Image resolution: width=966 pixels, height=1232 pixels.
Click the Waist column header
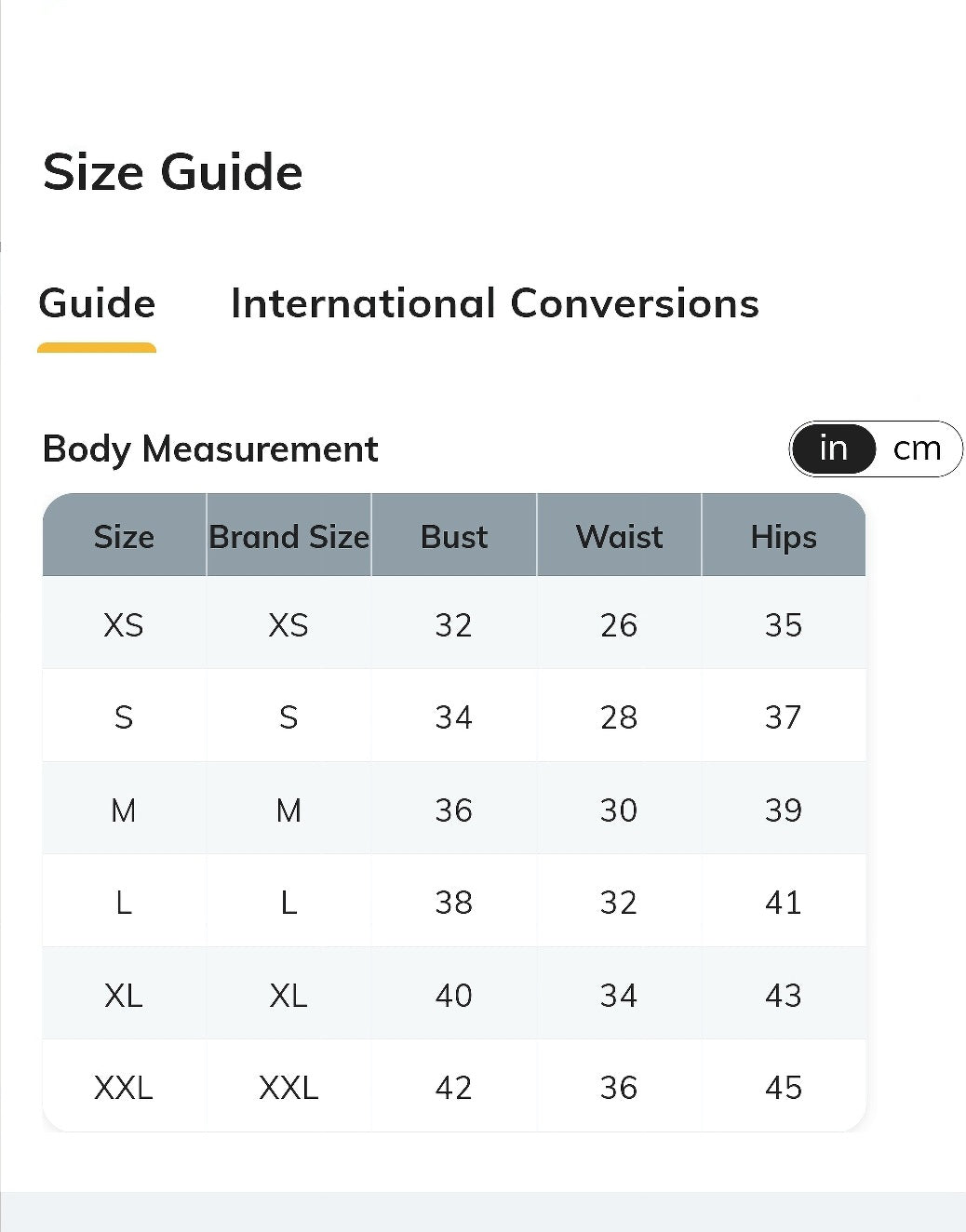click(x=619, y=537)
